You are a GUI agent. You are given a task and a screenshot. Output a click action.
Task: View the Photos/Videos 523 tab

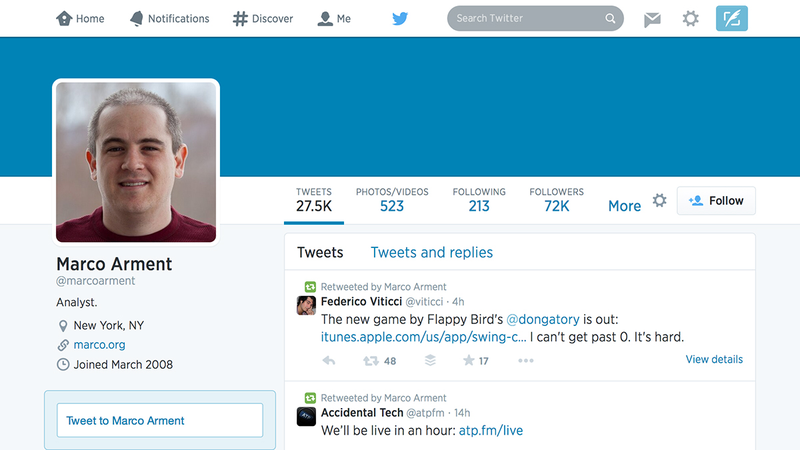click(392, 200)
